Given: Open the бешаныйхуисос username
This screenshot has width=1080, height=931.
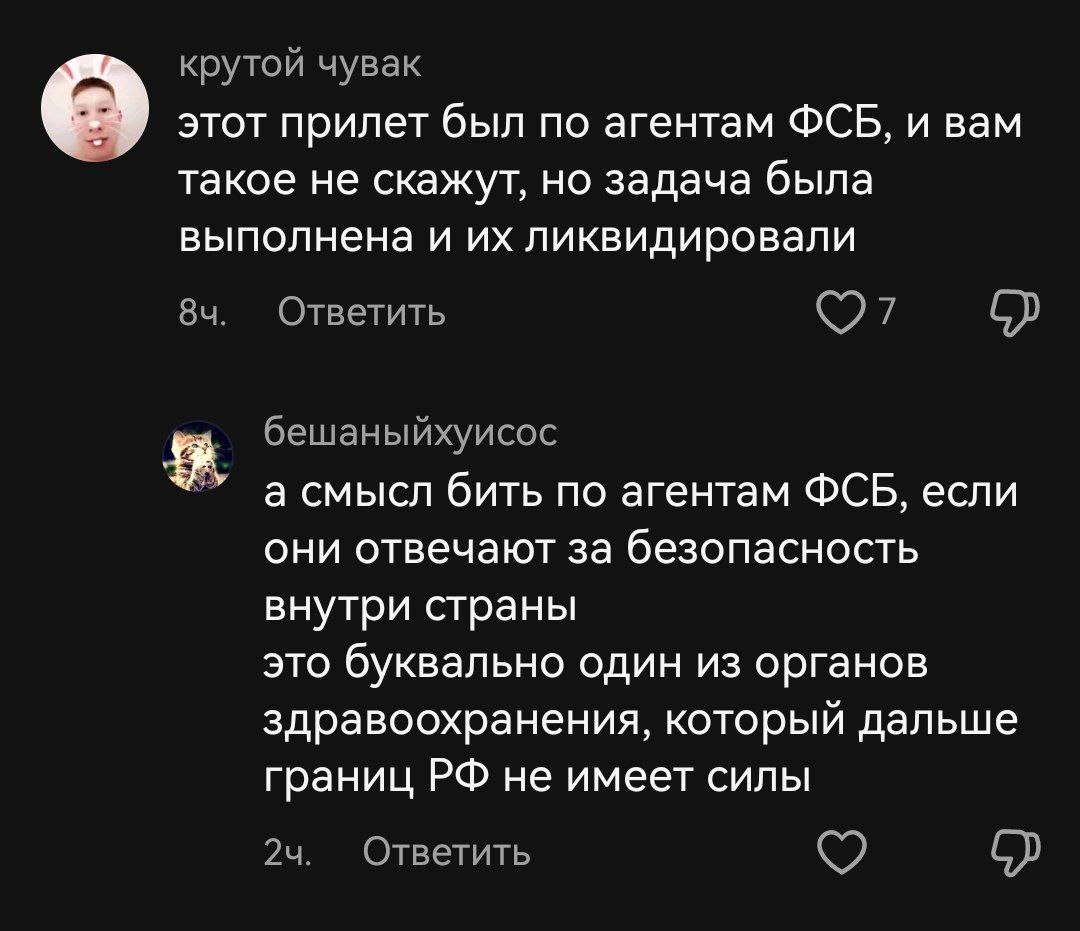Looking at the screenshot, I should 411,431.
